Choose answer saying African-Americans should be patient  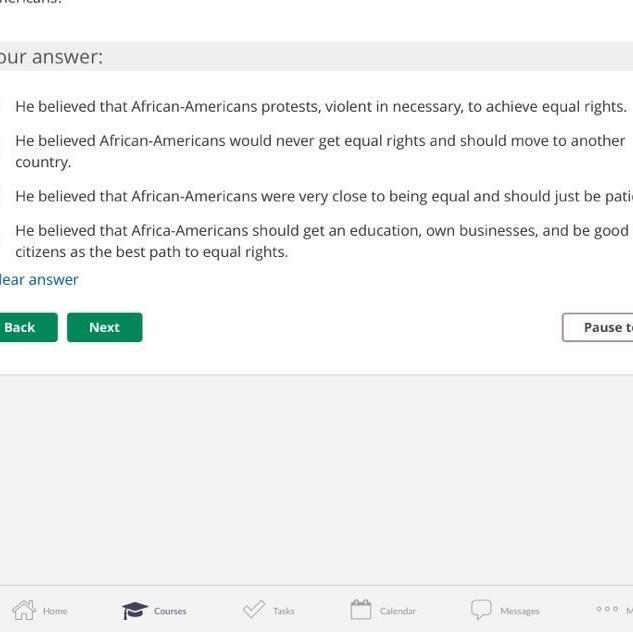click(320, 196)
